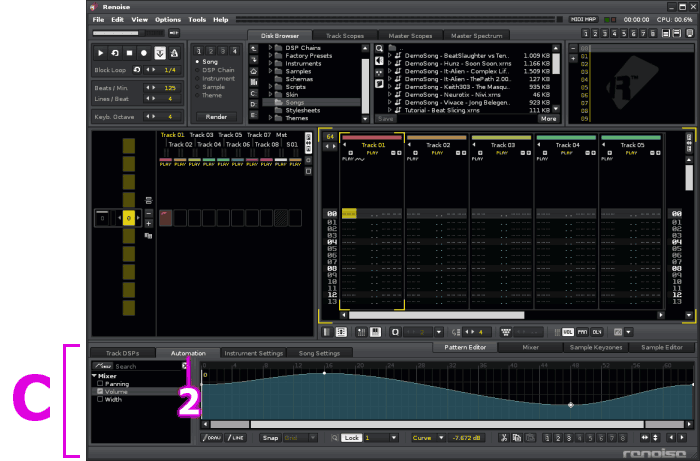
Task: Enable record / edit mode button
Action: (x=144, y=53)
